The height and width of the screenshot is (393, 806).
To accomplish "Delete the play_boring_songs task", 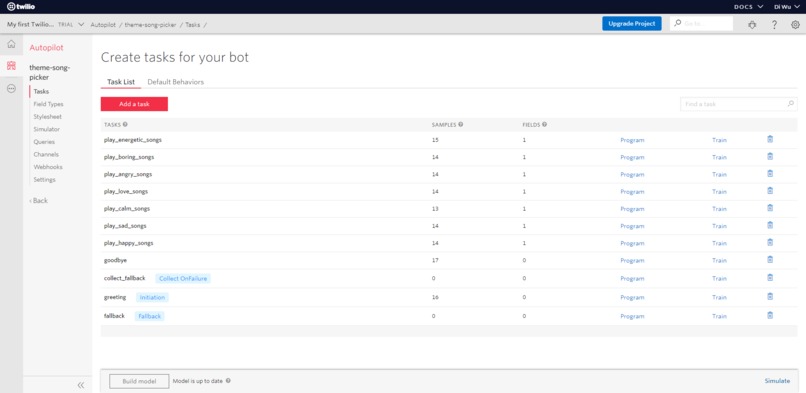I will coord(770,157).
